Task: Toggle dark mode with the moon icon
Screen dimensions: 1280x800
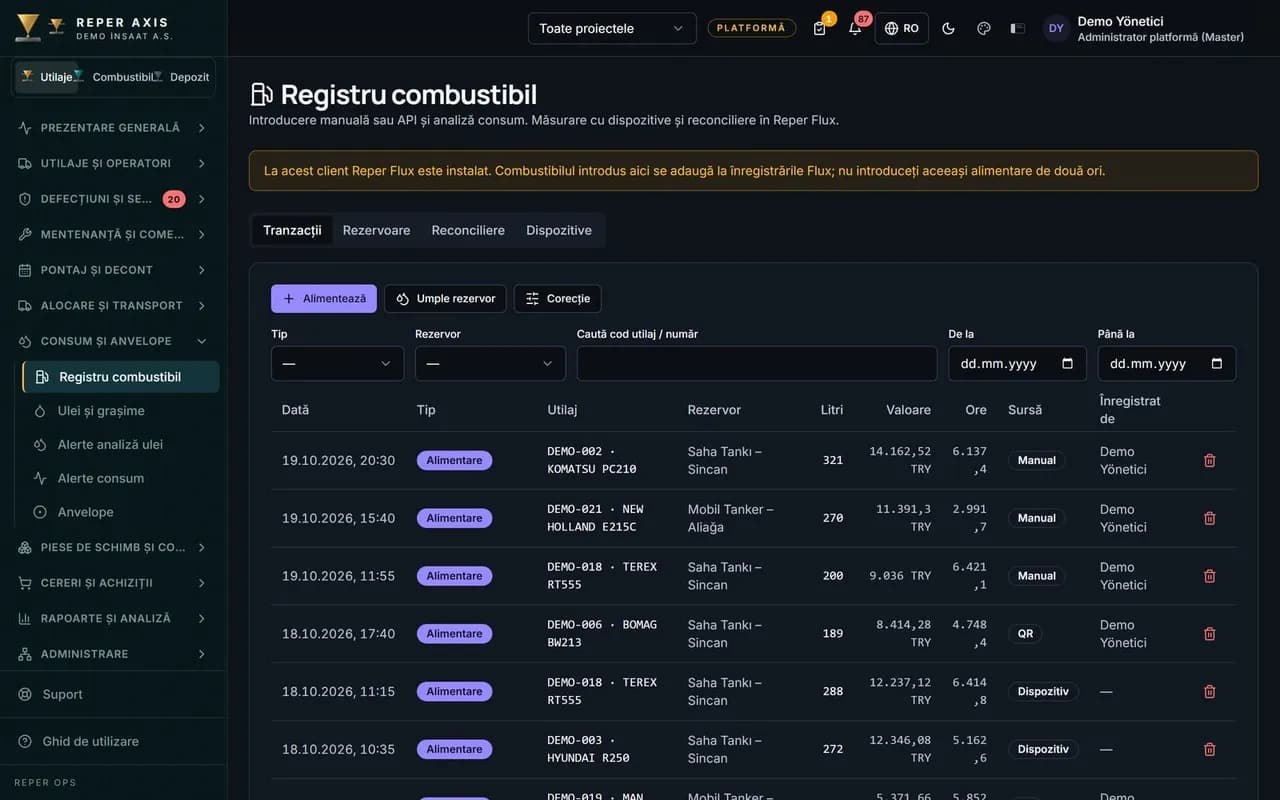Action: pyautogui.click(x=948, y=28)
